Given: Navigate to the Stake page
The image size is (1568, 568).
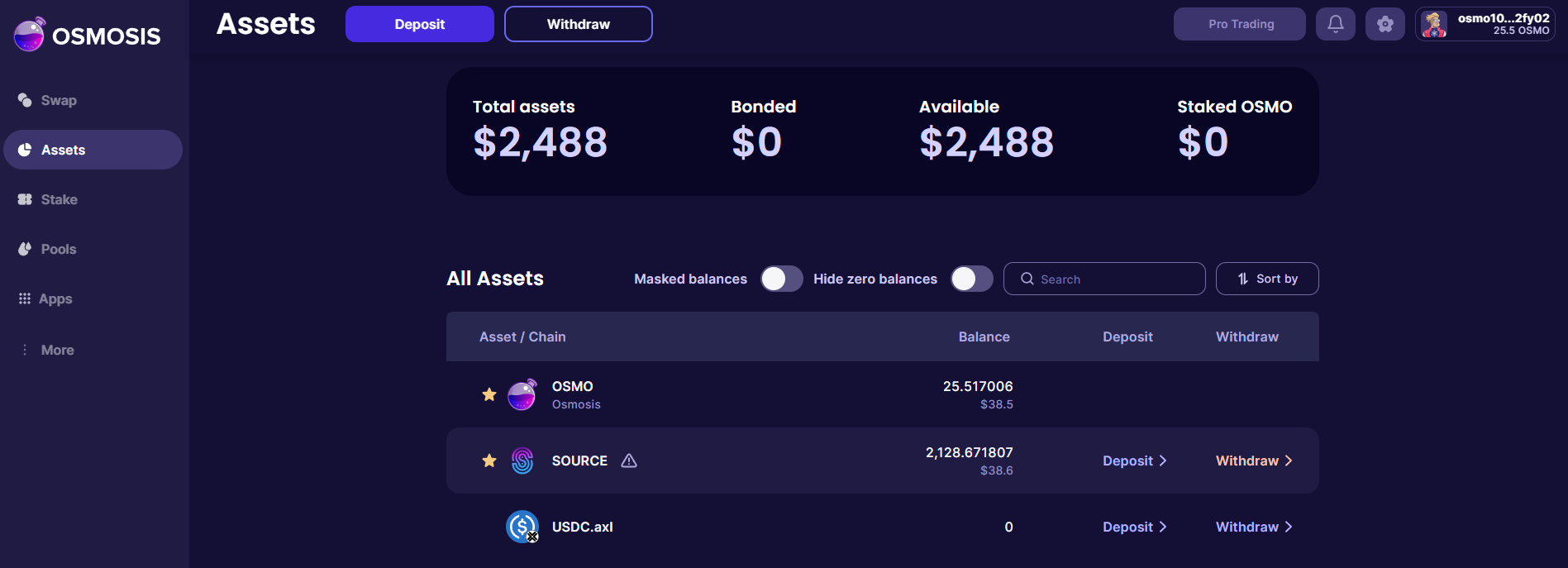Looking at the screenshot, I should tap(59, 199).
